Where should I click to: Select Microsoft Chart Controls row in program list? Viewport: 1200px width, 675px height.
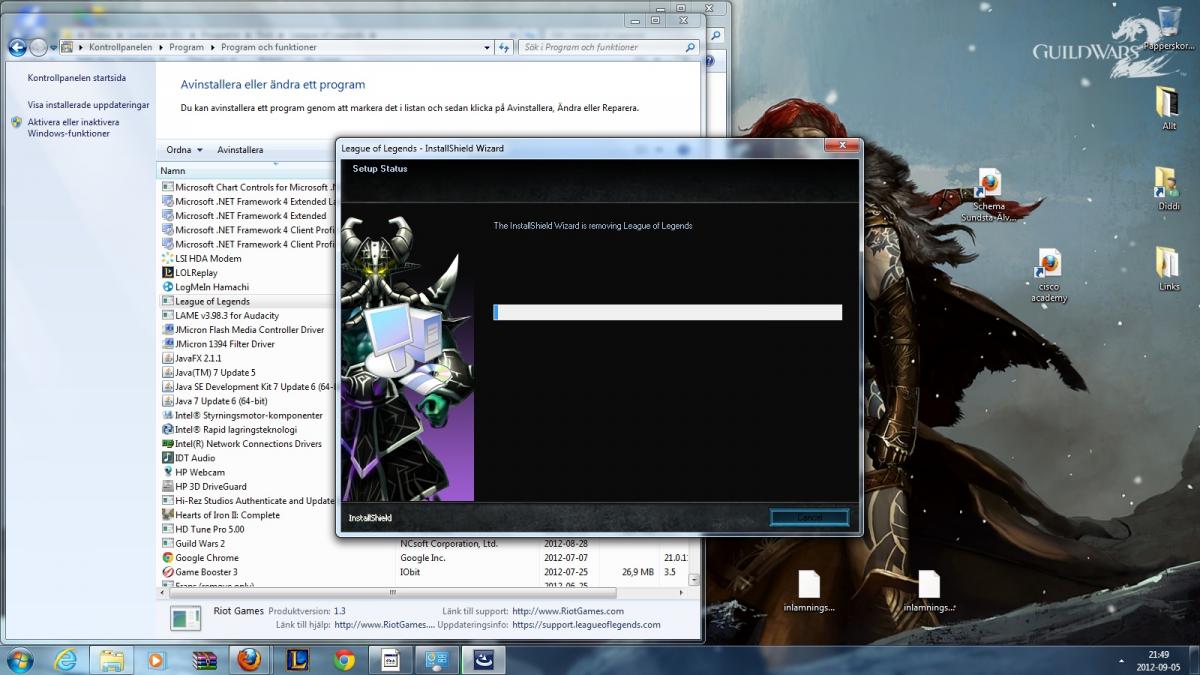tap(246, 187)
